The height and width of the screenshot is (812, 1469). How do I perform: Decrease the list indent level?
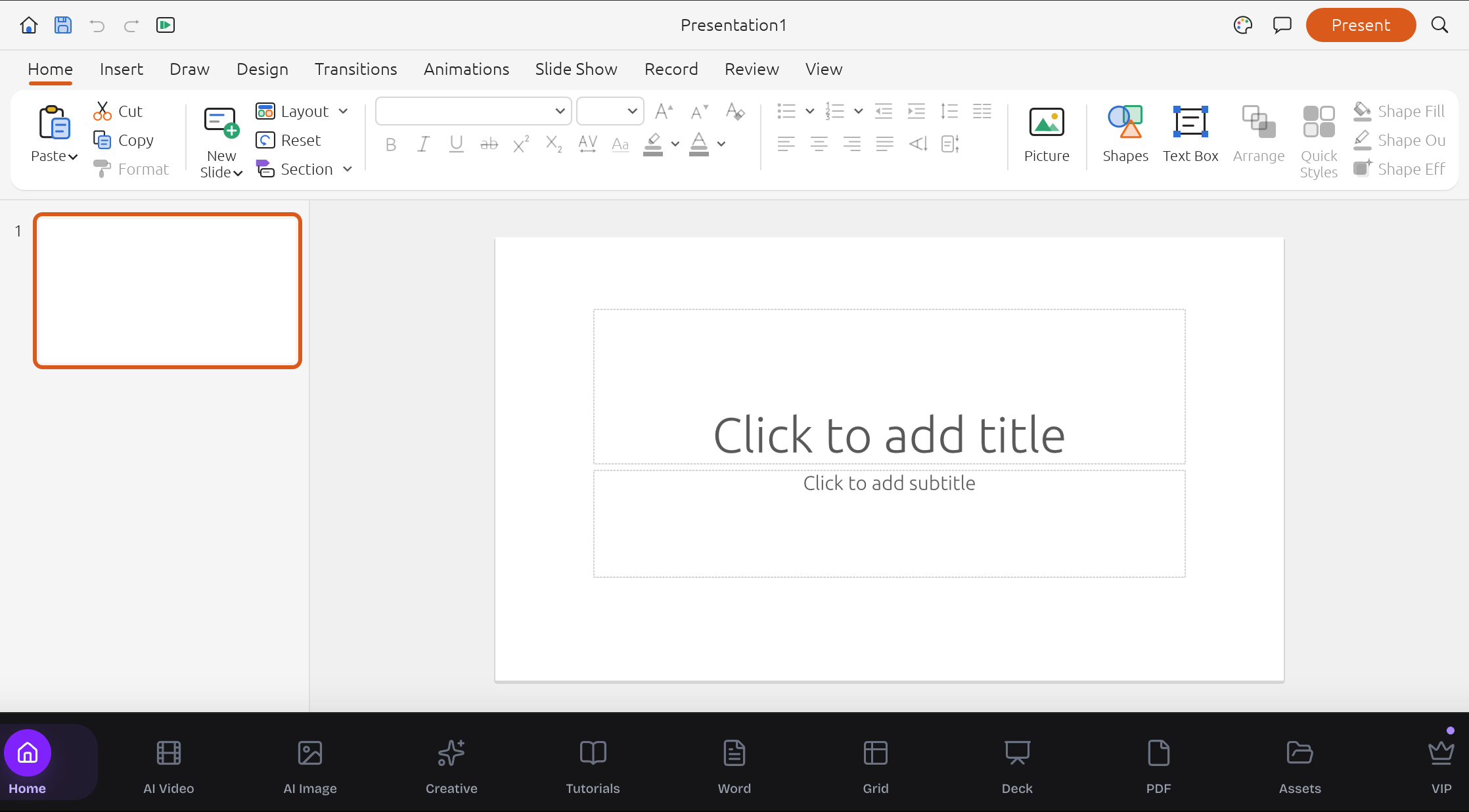coord(884,111)
